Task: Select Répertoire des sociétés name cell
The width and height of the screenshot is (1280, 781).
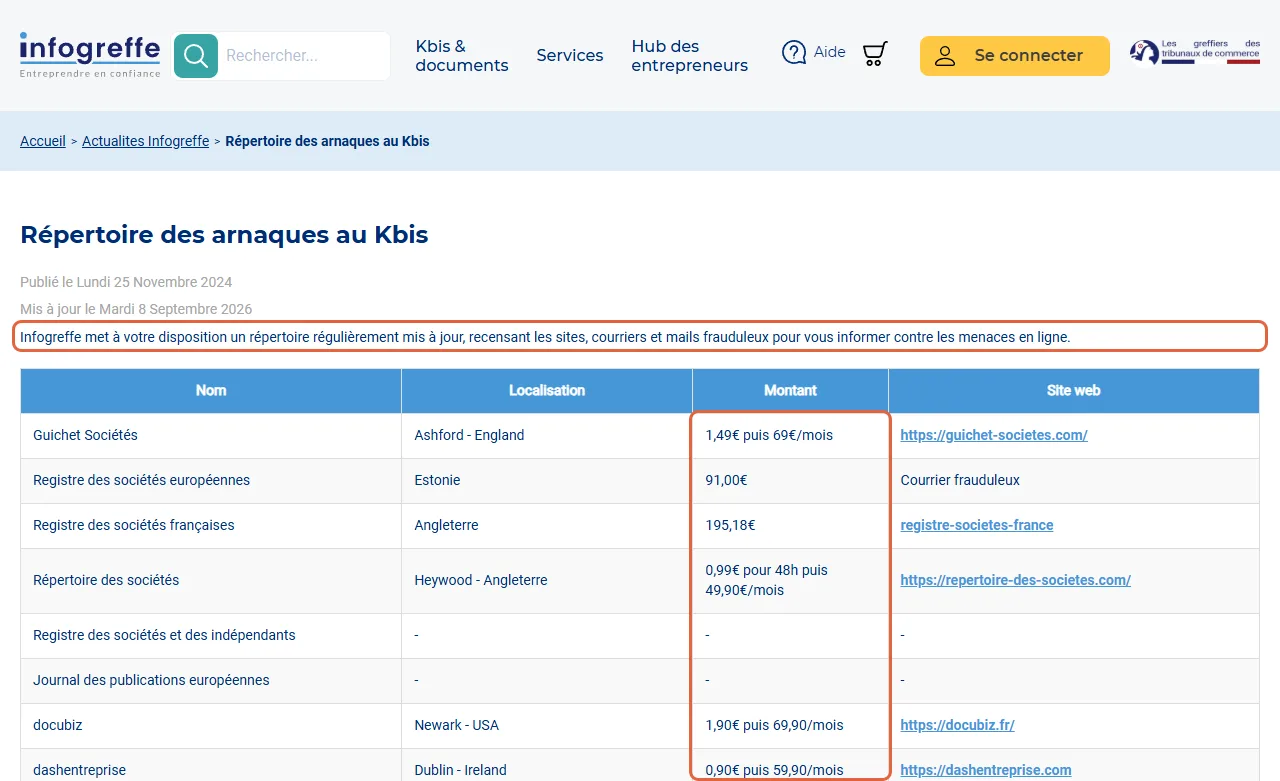Action: pos(211,581)
